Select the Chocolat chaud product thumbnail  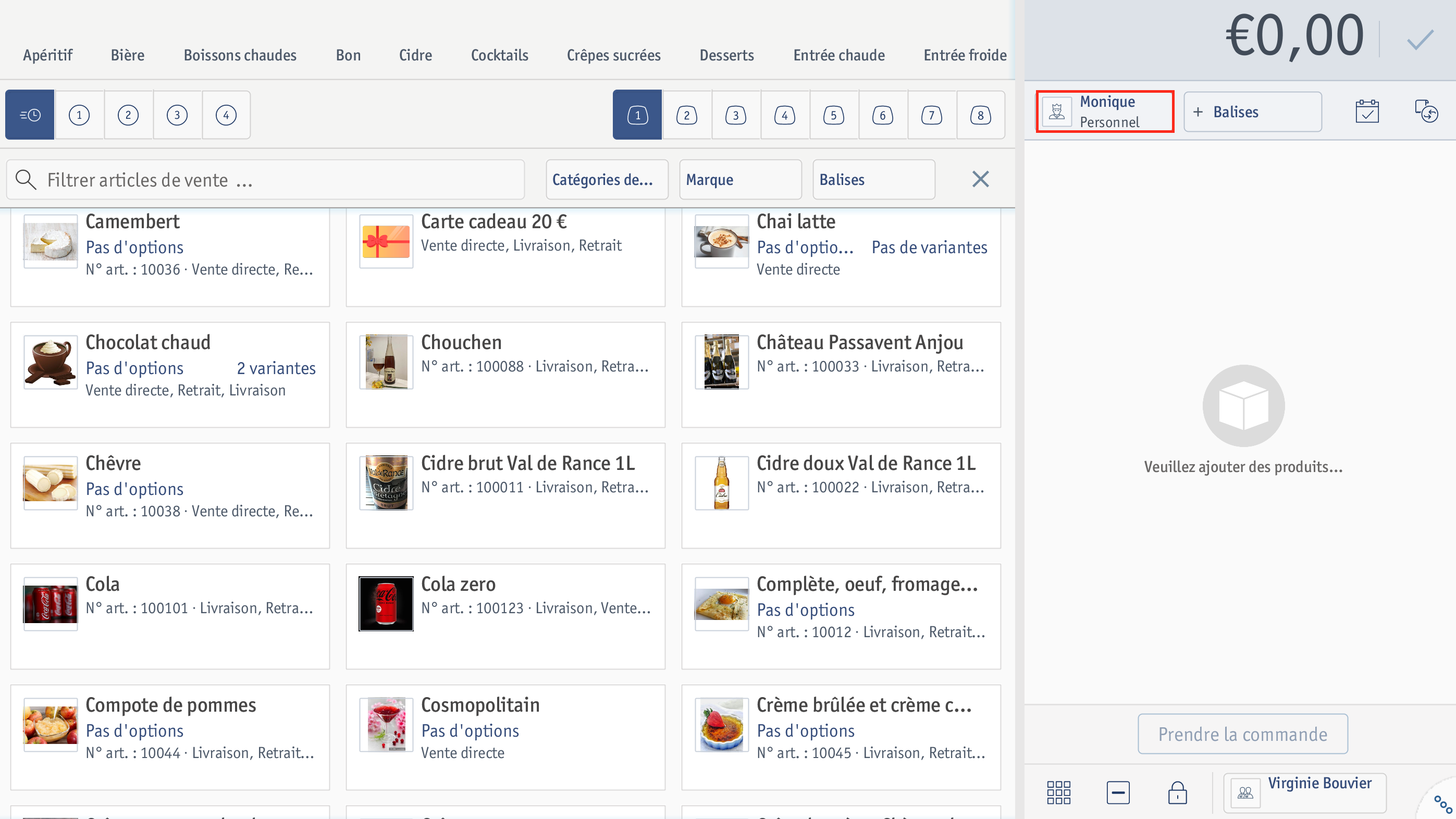click(x=51, y=362)
